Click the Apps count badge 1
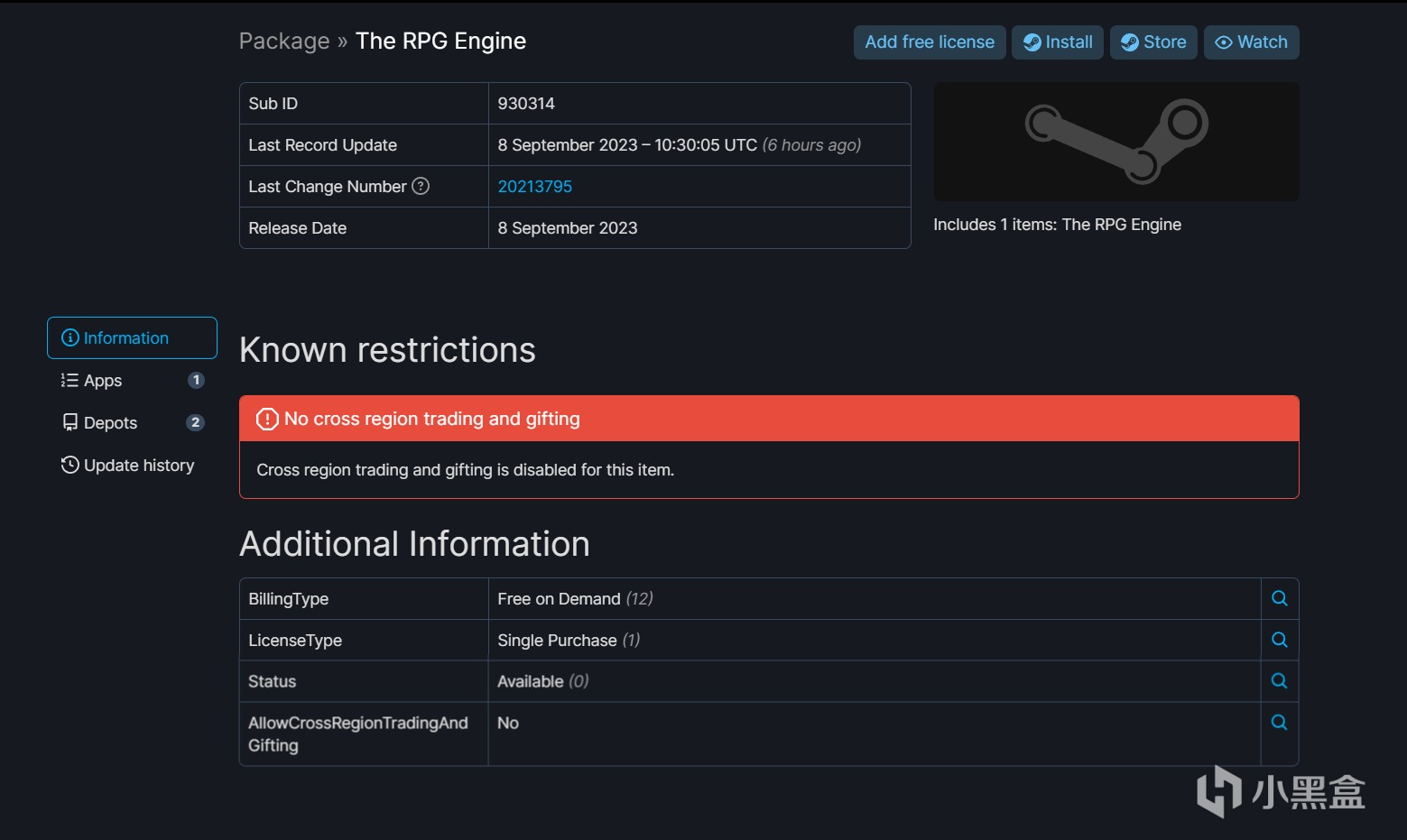The image size is (1407, 840). click(x=196, y=381)
